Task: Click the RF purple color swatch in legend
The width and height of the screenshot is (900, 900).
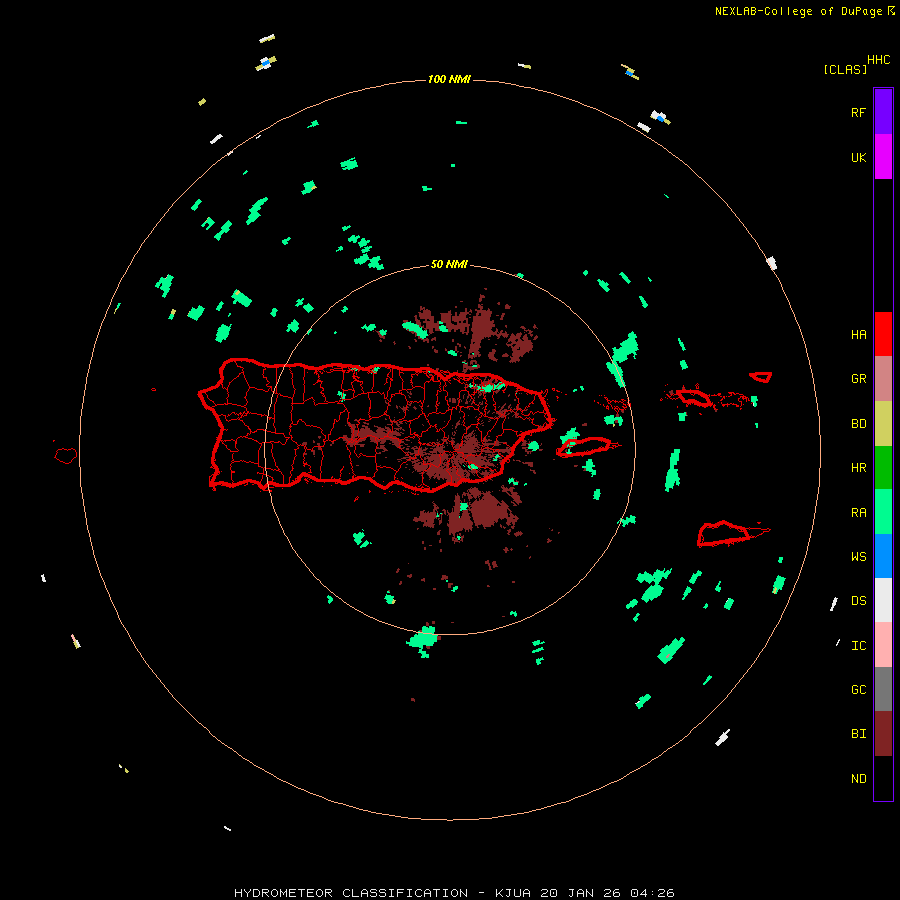Action: click(883, 112)
